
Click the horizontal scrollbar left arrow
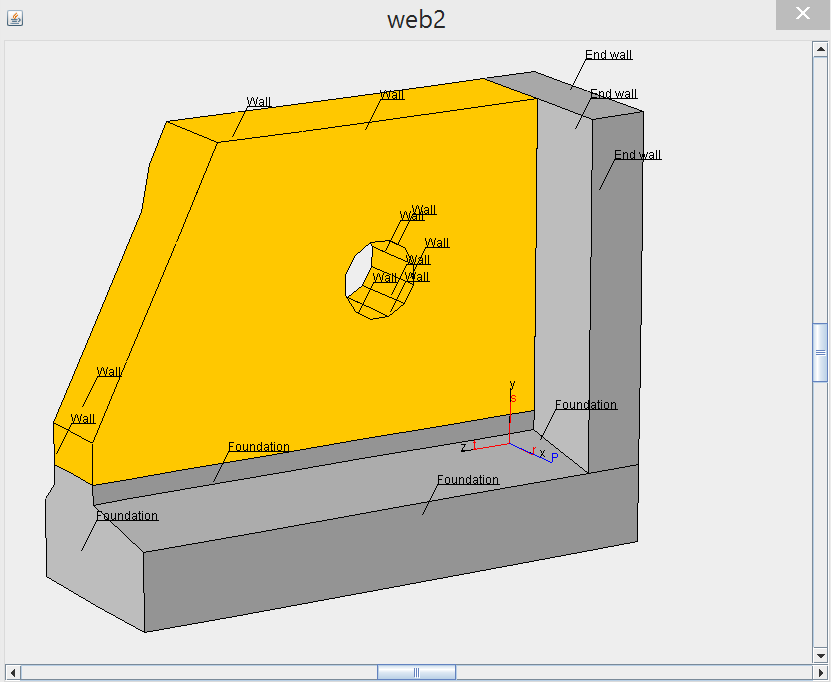pyautogui.click(x=13, y=672)
